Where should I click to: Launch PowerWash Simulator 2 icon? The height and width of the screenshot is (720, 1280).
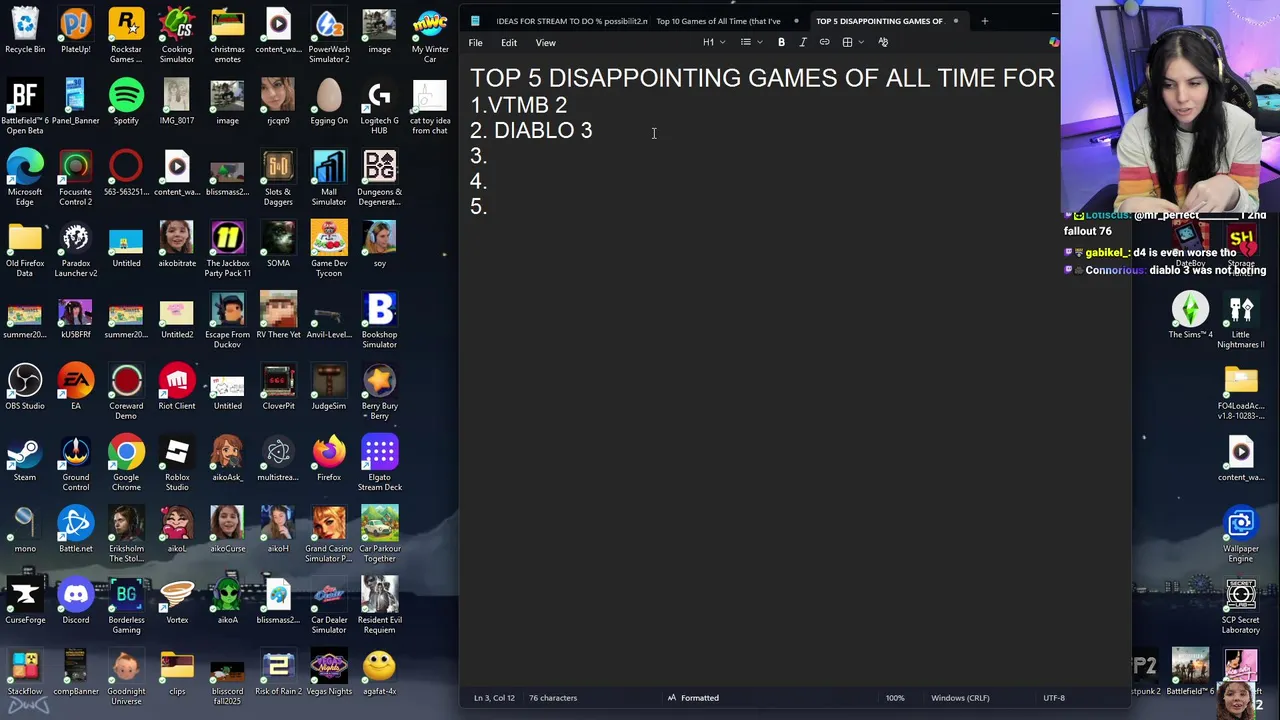coord(329,36)
